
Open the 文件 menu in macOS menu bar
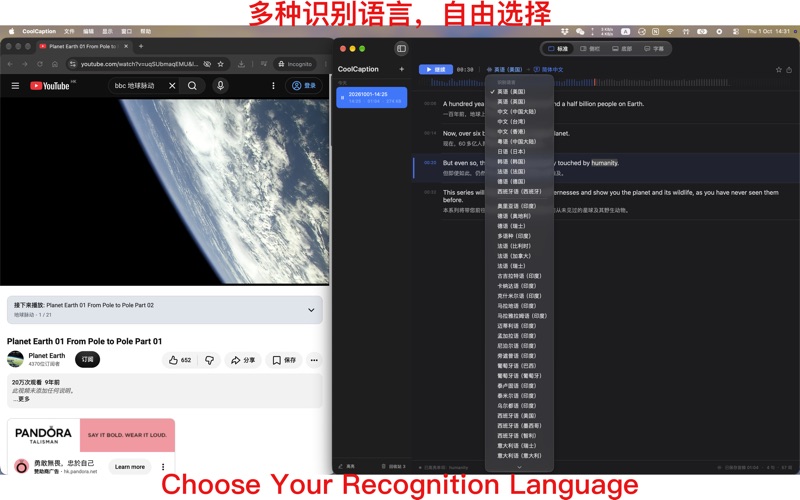(x=69, y=31)
